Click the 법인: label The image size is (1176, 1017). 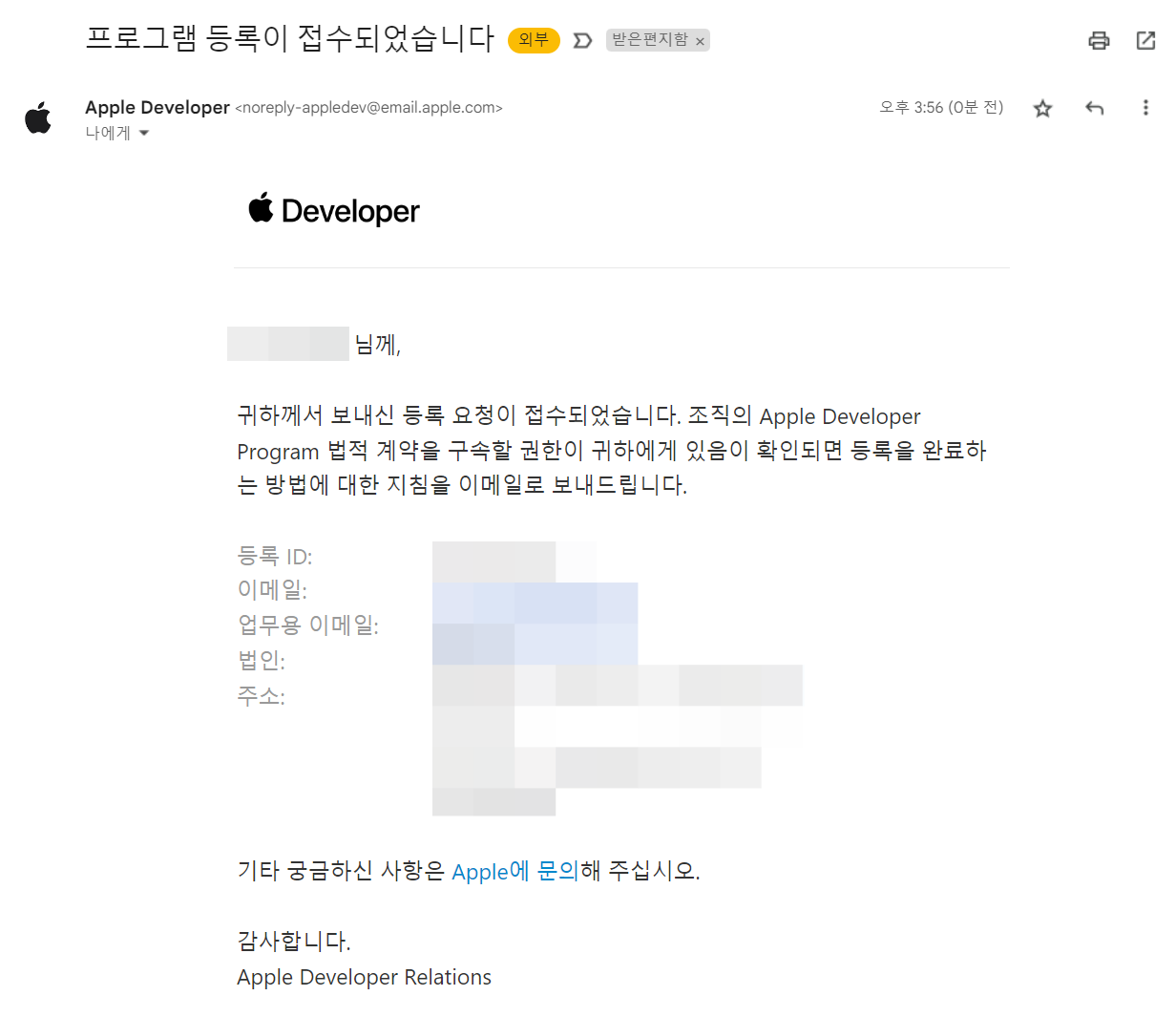(262, 660)
